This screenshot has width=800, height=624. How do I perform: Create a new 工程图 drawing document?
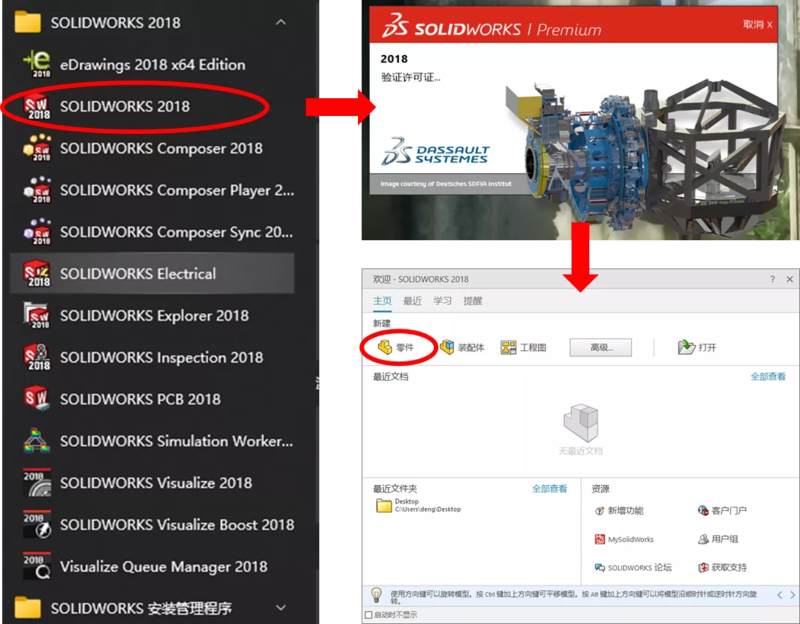click(x=523, y=347)
